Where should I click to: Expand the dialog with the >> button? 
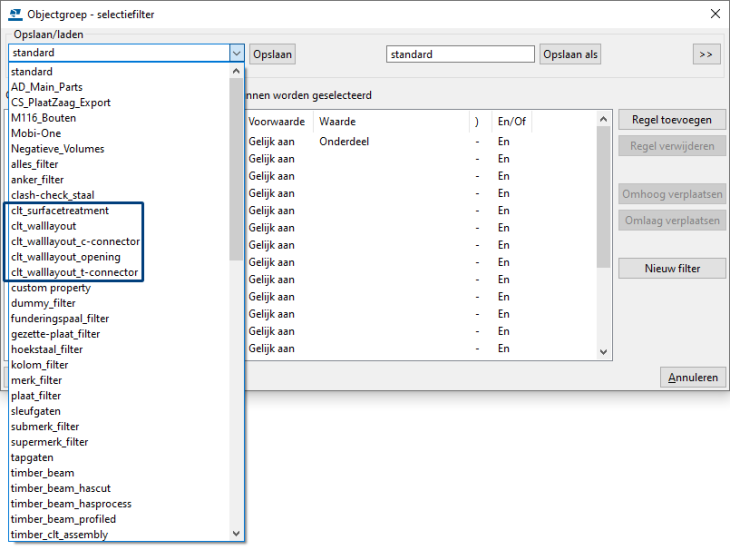[706, 54]
